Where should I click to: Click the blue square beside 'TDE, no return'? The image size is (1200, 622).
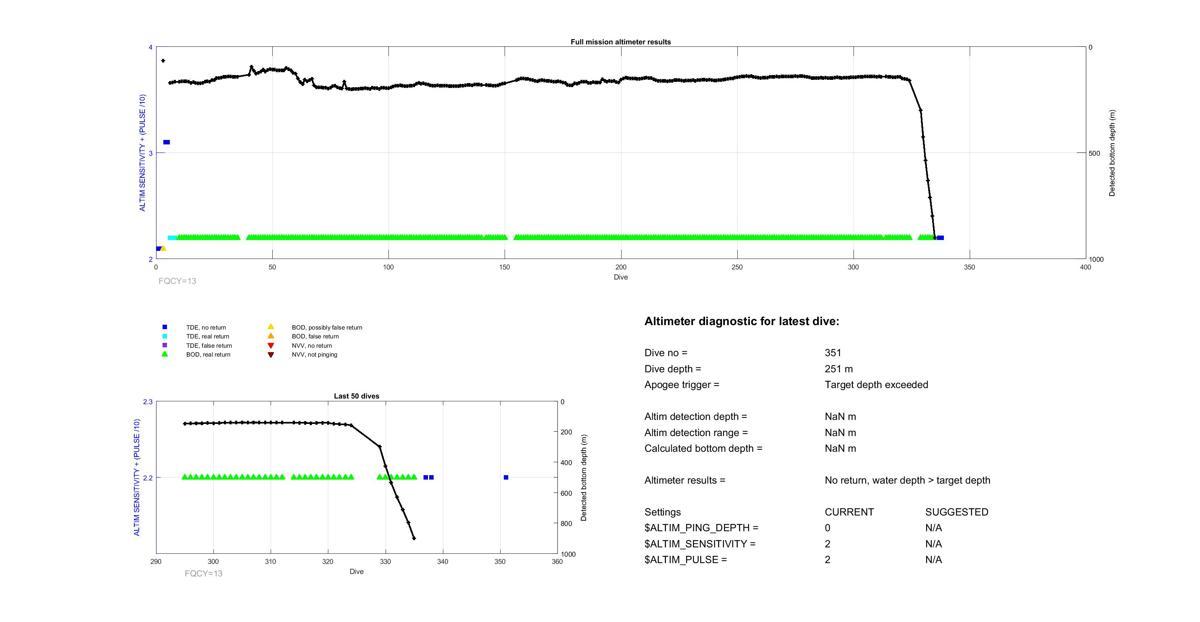pos(165,327)
